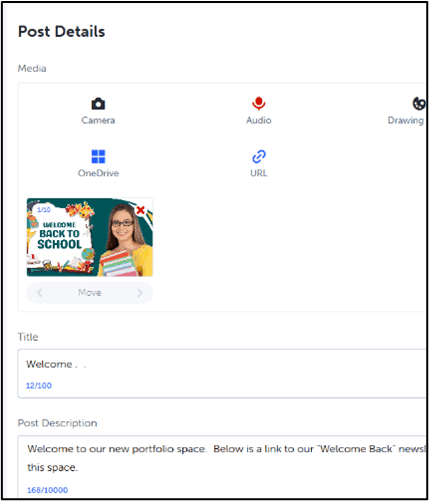Move the image right with the chevron
This screenshot has width=429, height=501.
(x=140, y=293)
